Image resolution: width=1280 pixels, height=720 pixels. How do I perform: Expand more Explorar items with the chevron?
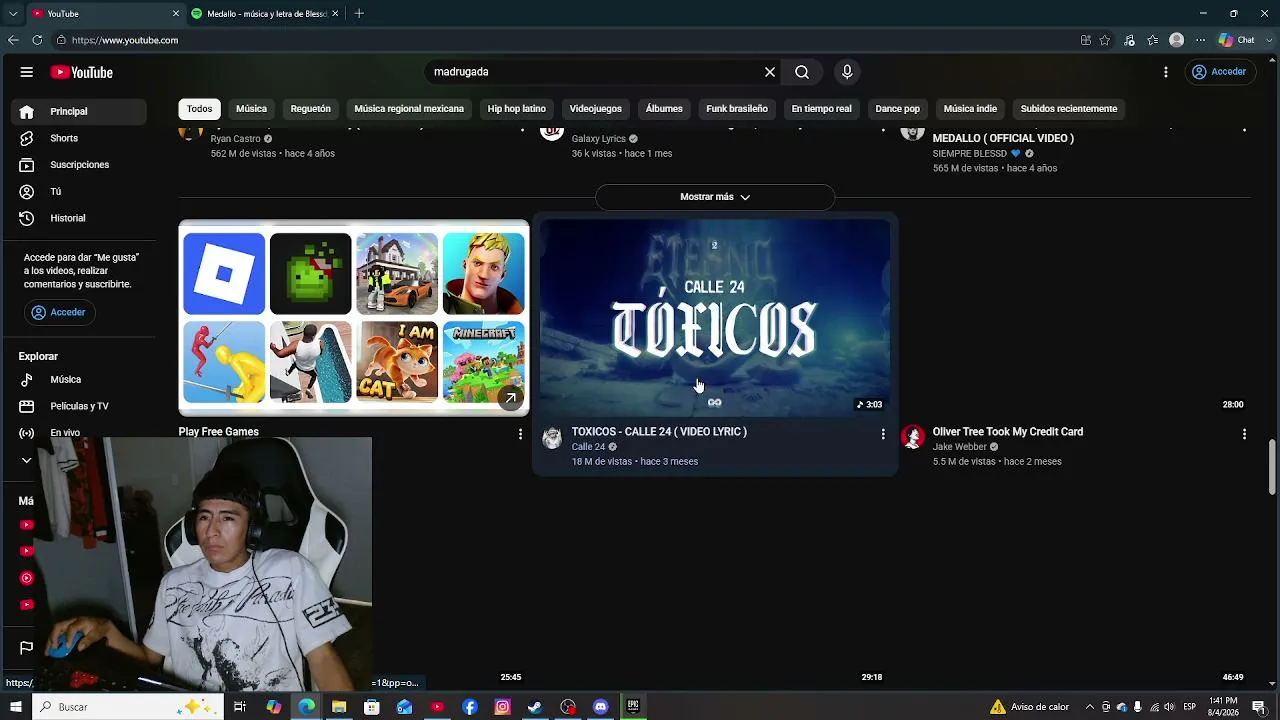(27, 460)
